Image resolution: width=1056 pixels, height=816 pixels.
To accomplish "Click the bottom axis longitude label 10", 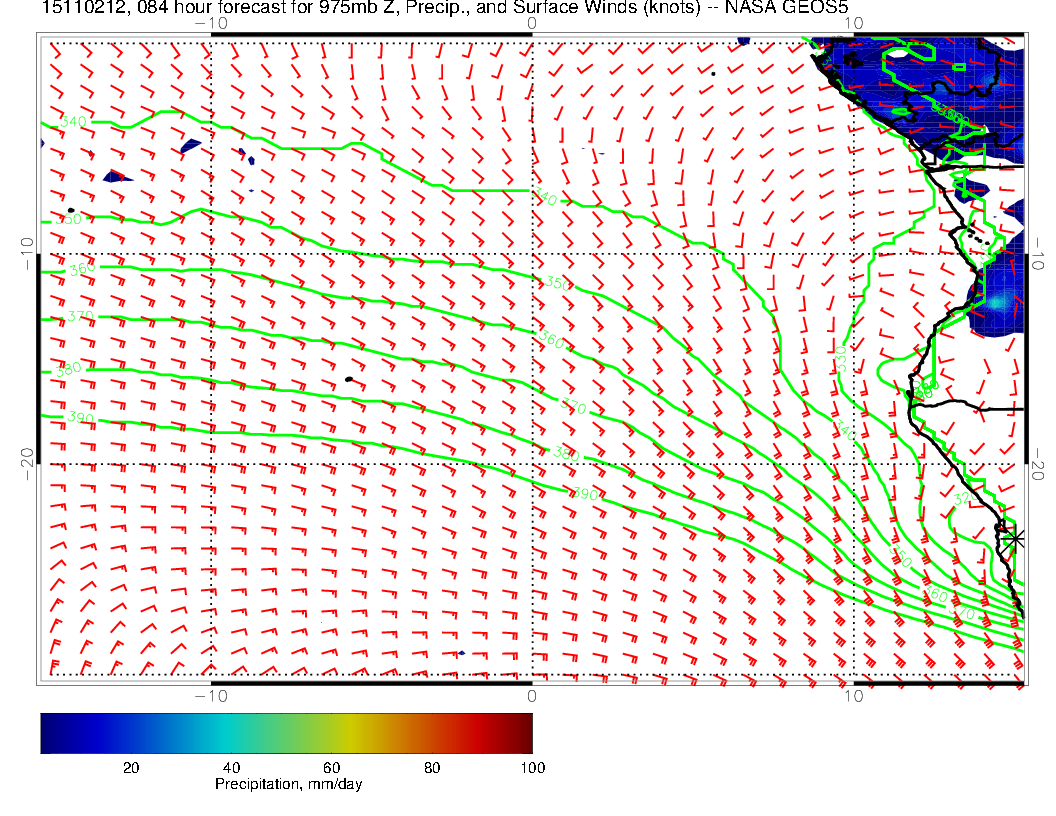I will 852,695.
